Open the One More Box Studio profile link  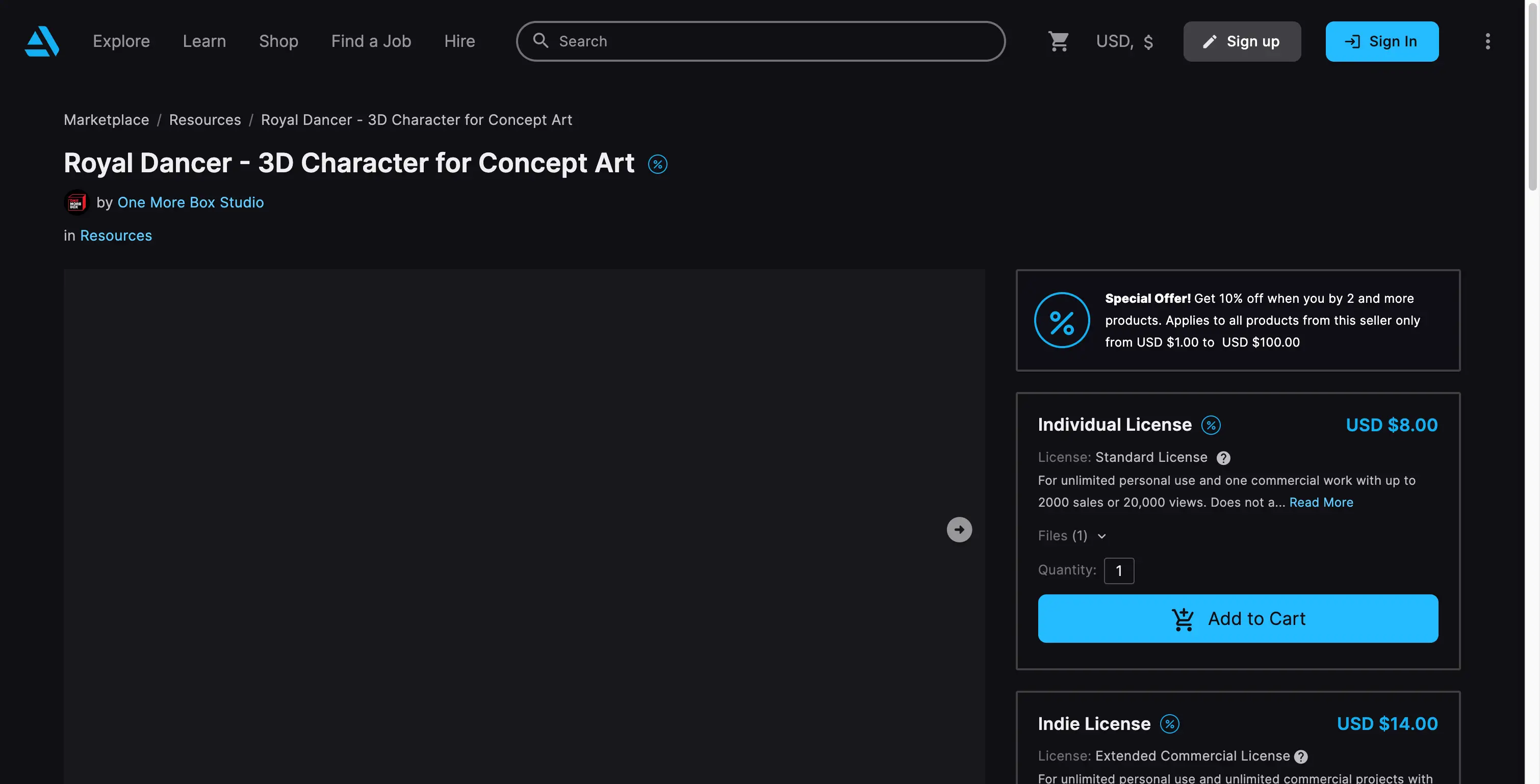point(190,202)
